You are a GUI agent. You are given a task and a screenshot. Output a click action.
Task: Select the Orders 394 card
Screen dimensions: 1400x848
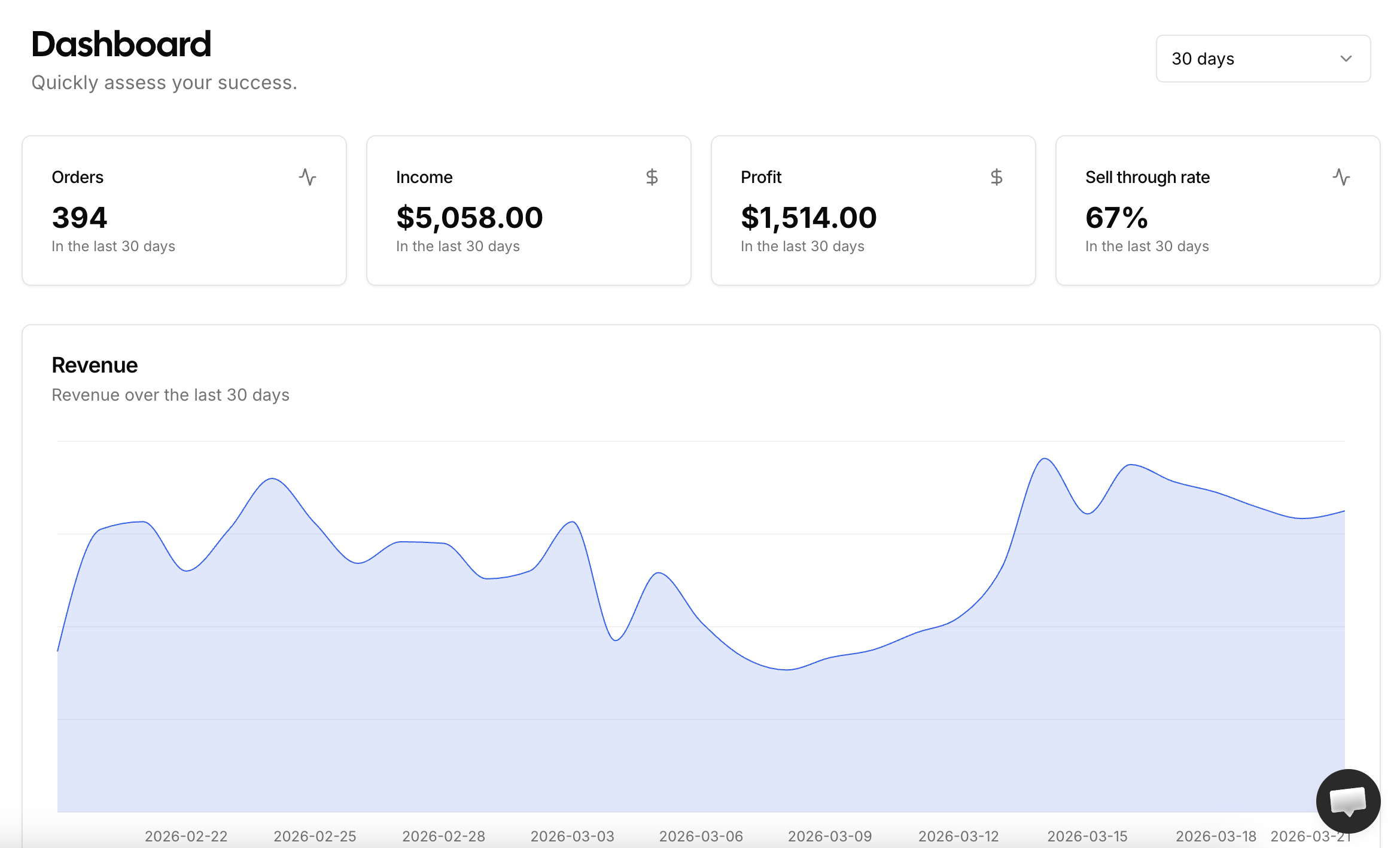coord(184,211)
